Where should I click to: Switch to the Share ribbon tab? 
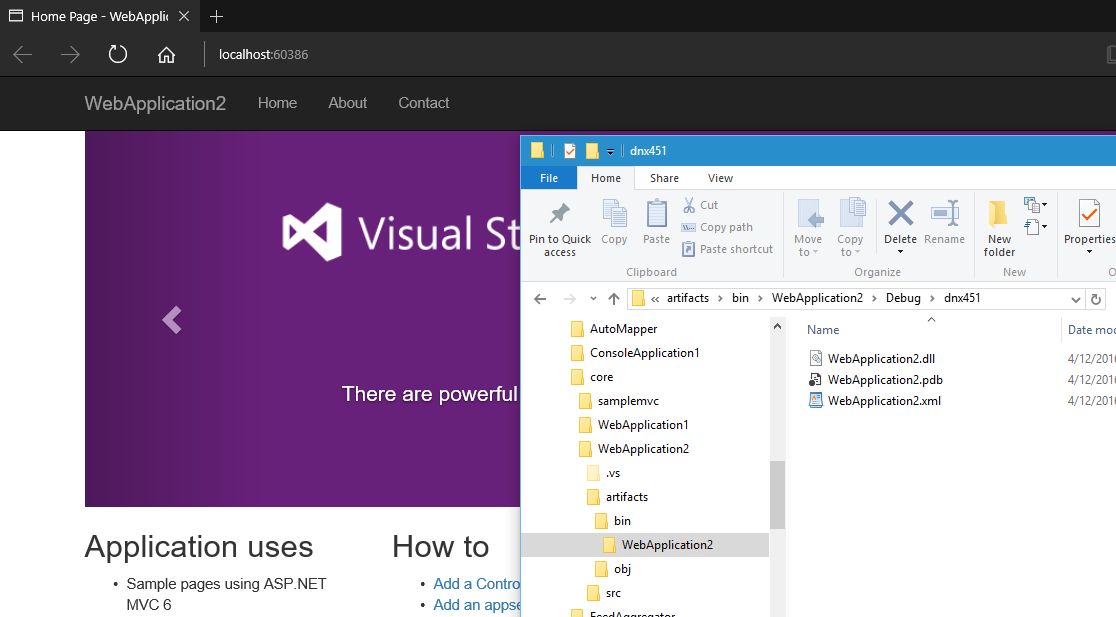click(x=664, y=178)
